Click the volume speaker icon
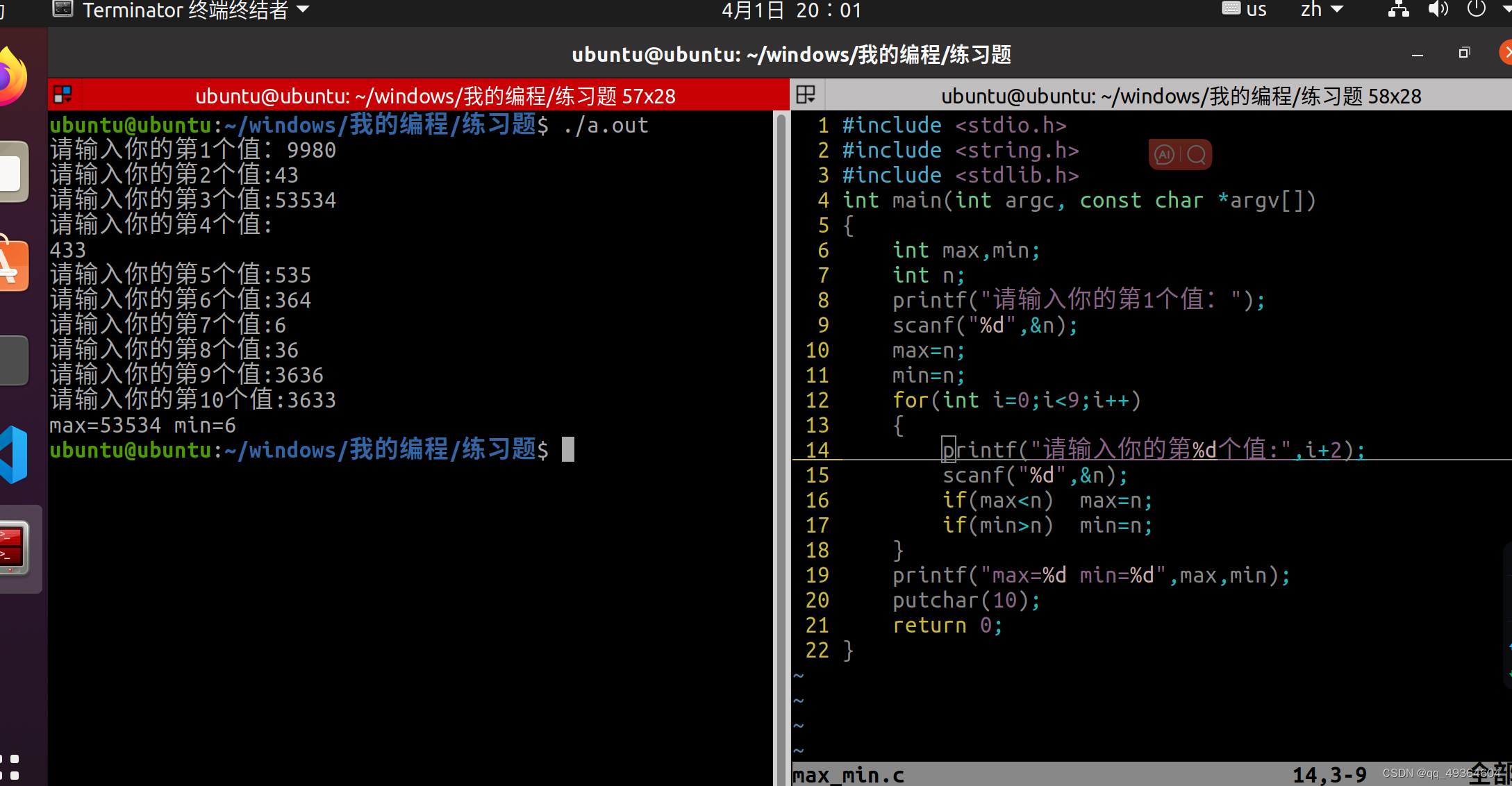This screenshot has height=786, width=1512. (1437, 10)
